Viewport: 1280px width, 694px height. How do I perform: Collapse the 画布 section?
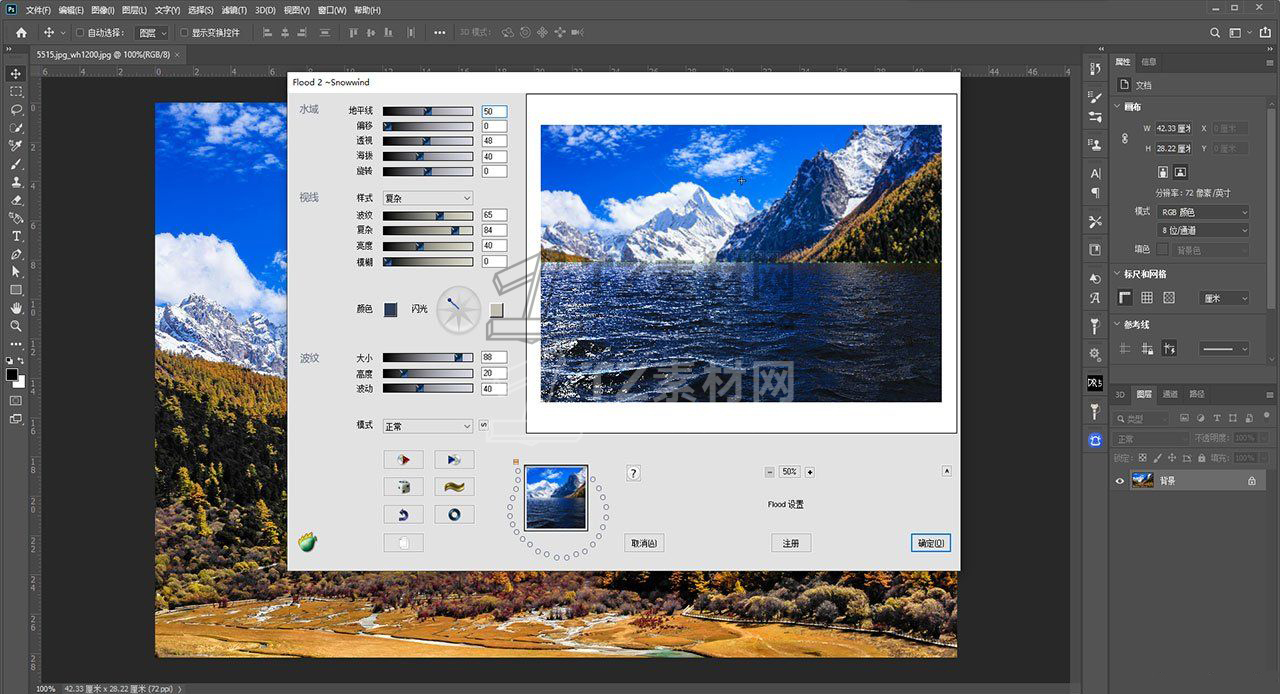pyautogui.click(x=1118, y=107)
